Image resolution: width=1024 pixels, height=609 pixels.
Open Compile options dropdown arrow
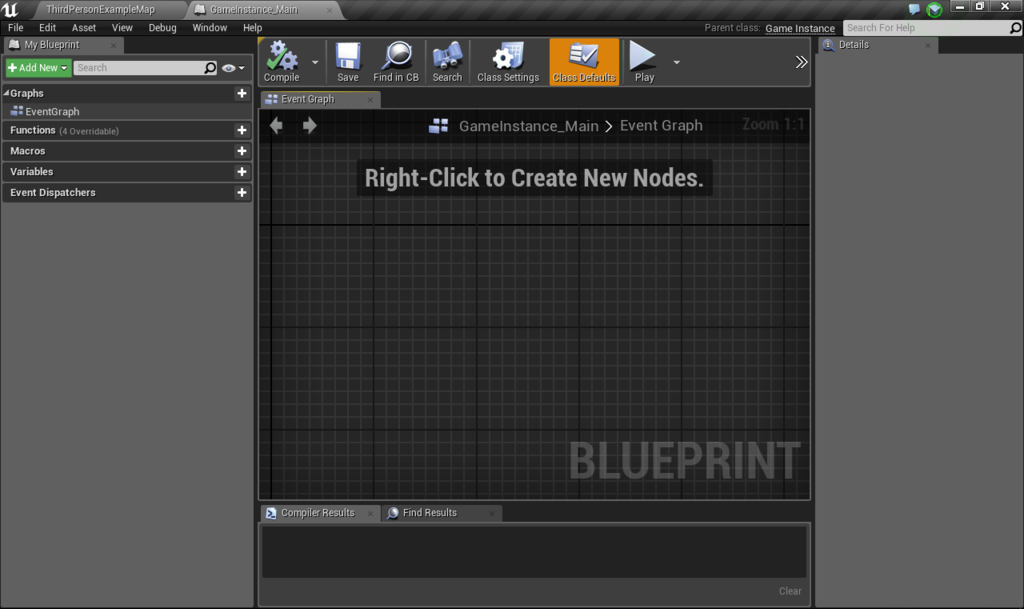315,62
